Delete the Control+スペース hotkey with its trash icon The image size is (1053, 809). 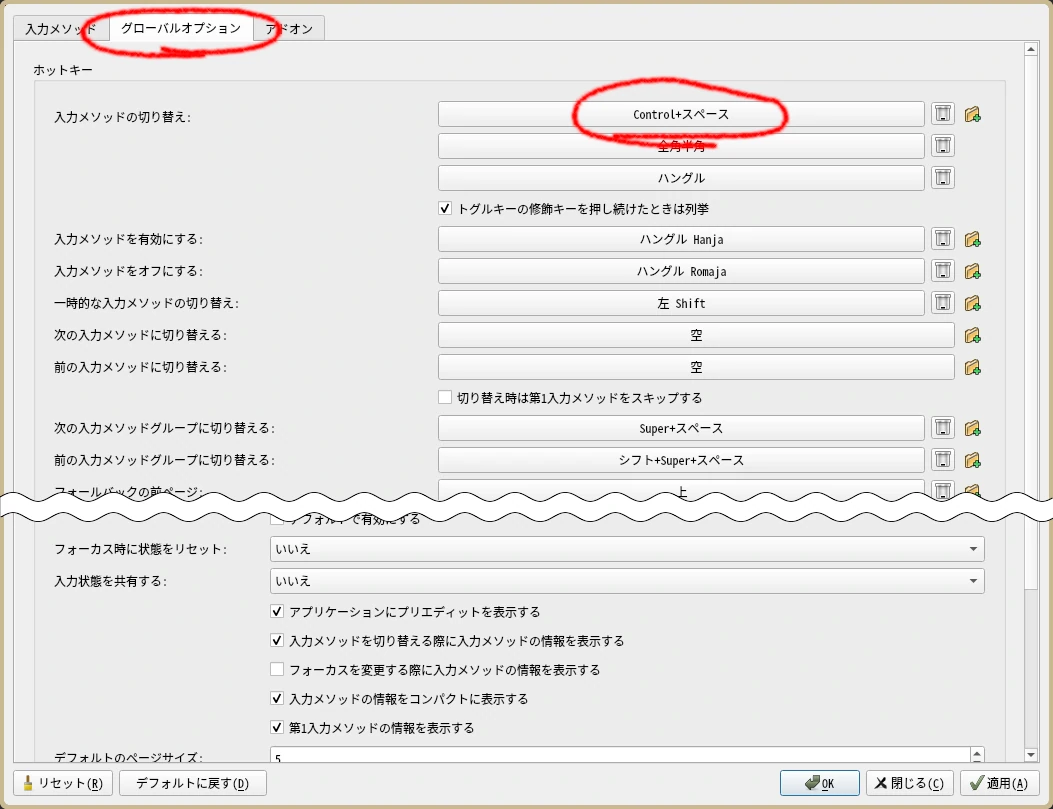click(x=942, y=114)
